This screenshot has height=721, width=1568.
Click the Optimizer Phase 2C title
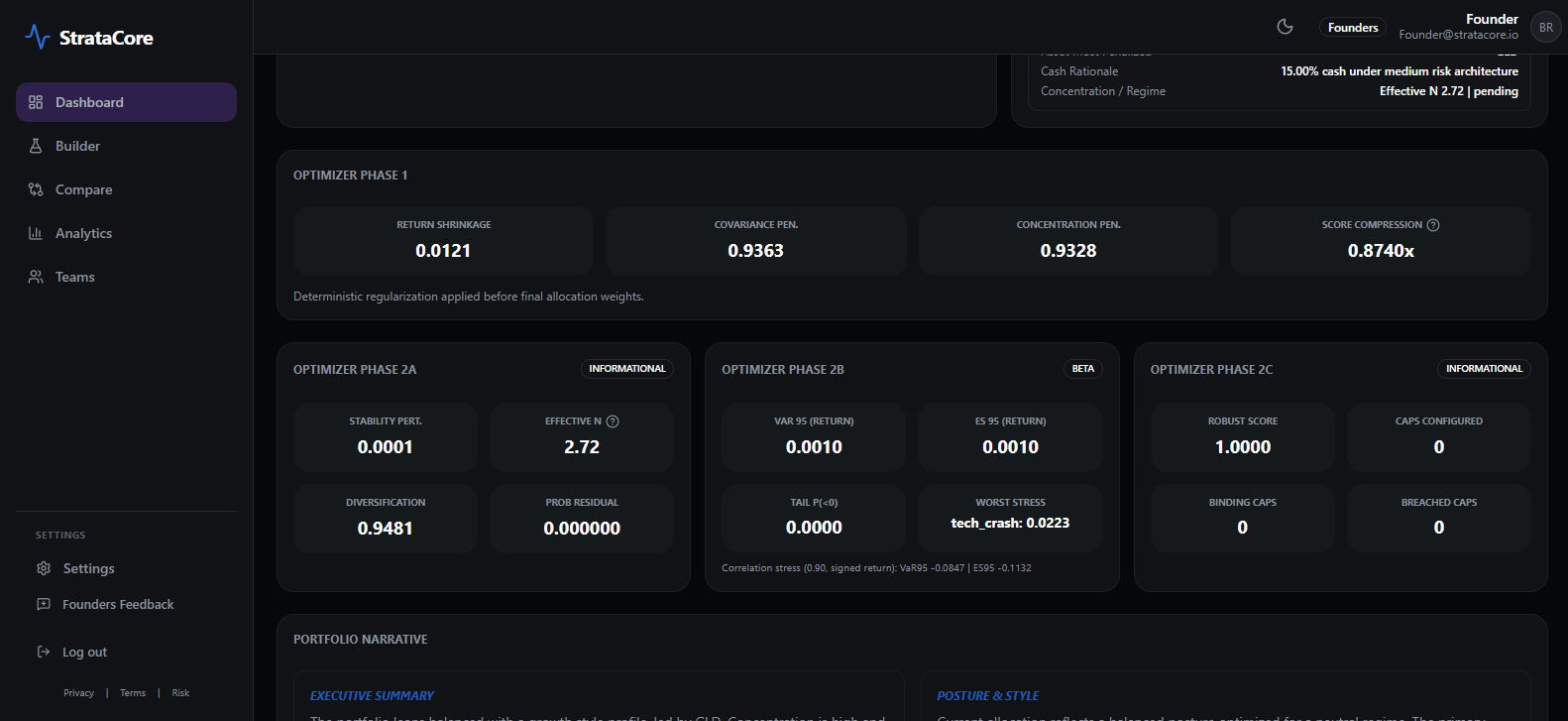1211,370
